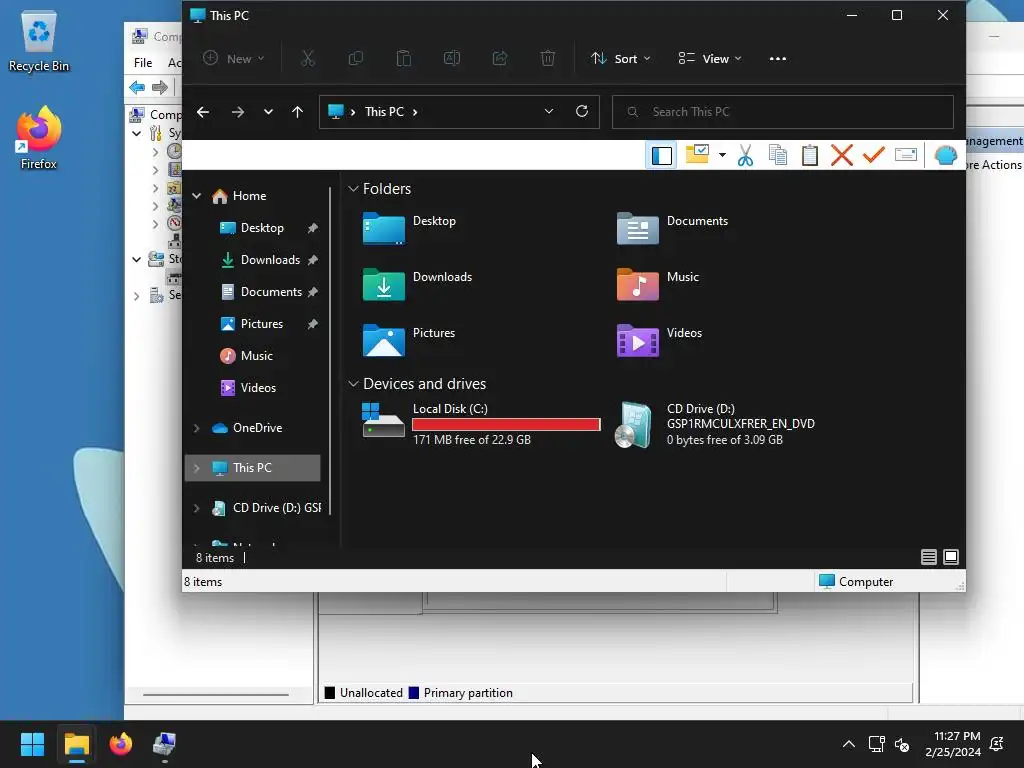The image size is (1024, 768).
Task: Open the View dropdown
Action: point(709,59)
